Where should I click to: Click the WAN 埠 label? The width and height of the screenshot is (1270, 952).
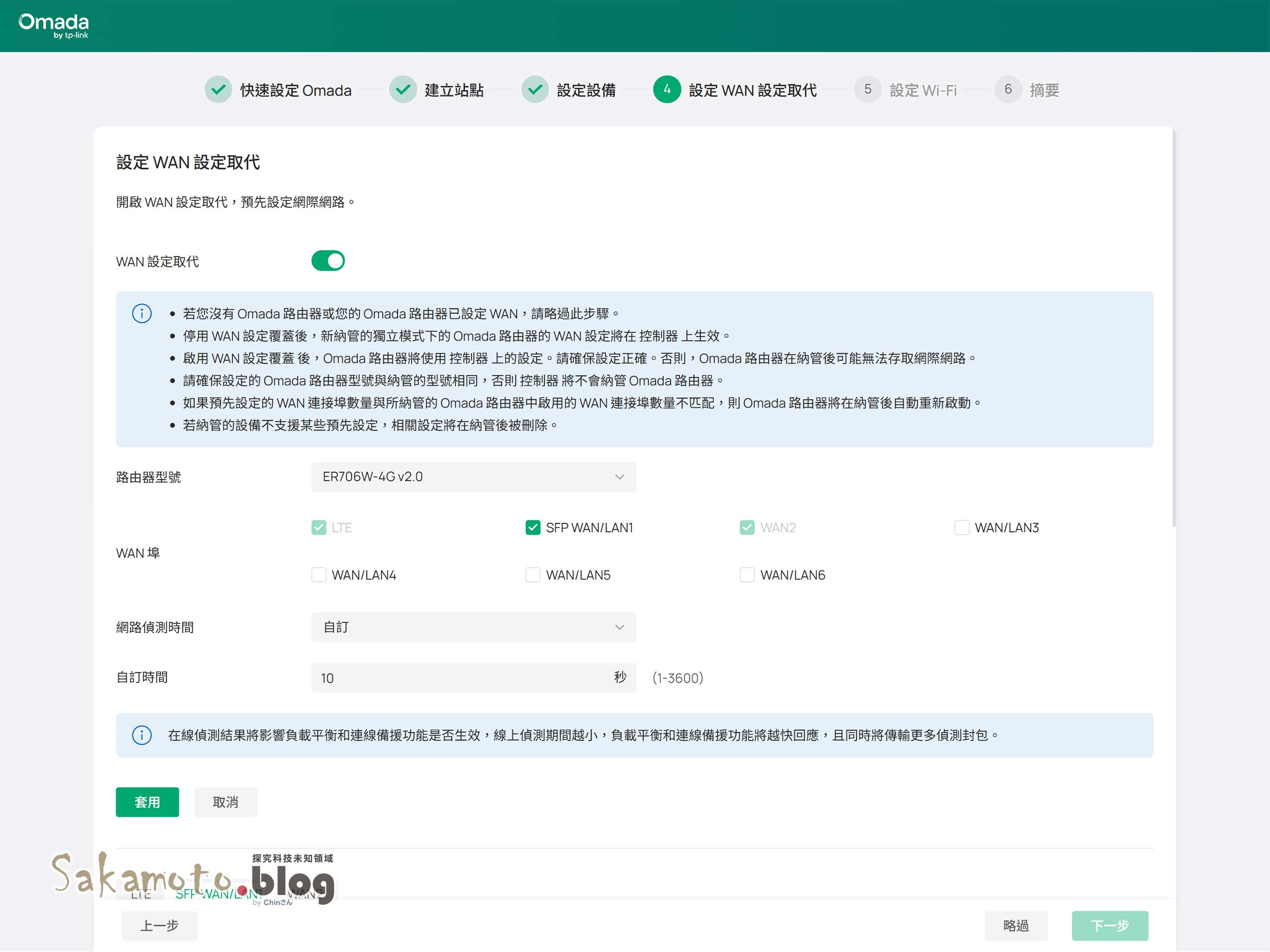(x=138, y=553)
